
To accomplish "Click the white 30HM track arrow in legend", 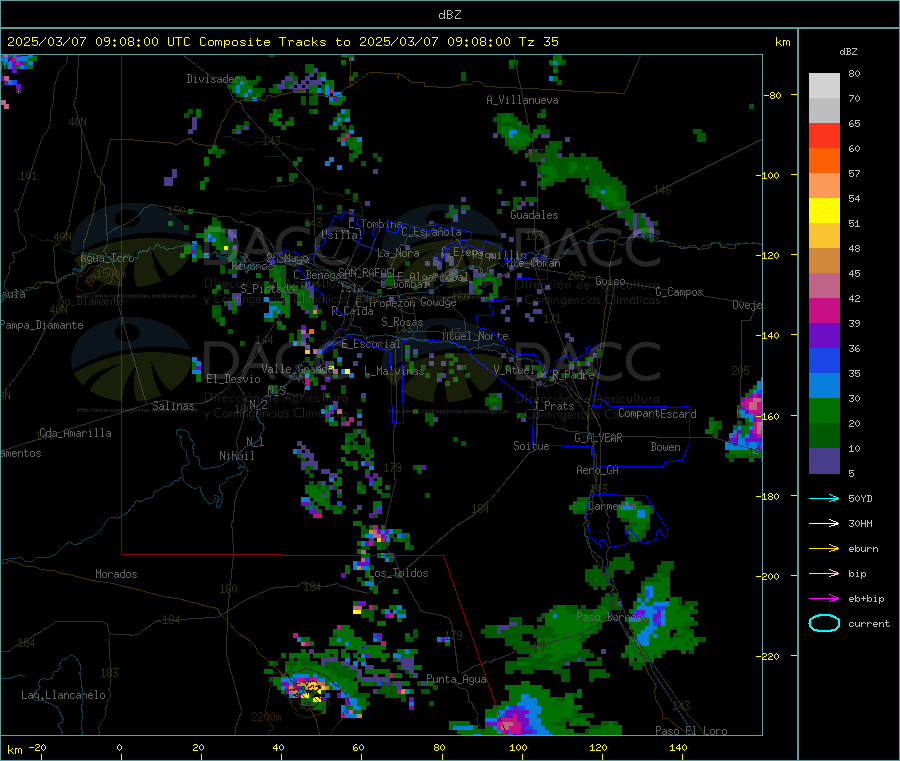I will click(x=824, y=523).
